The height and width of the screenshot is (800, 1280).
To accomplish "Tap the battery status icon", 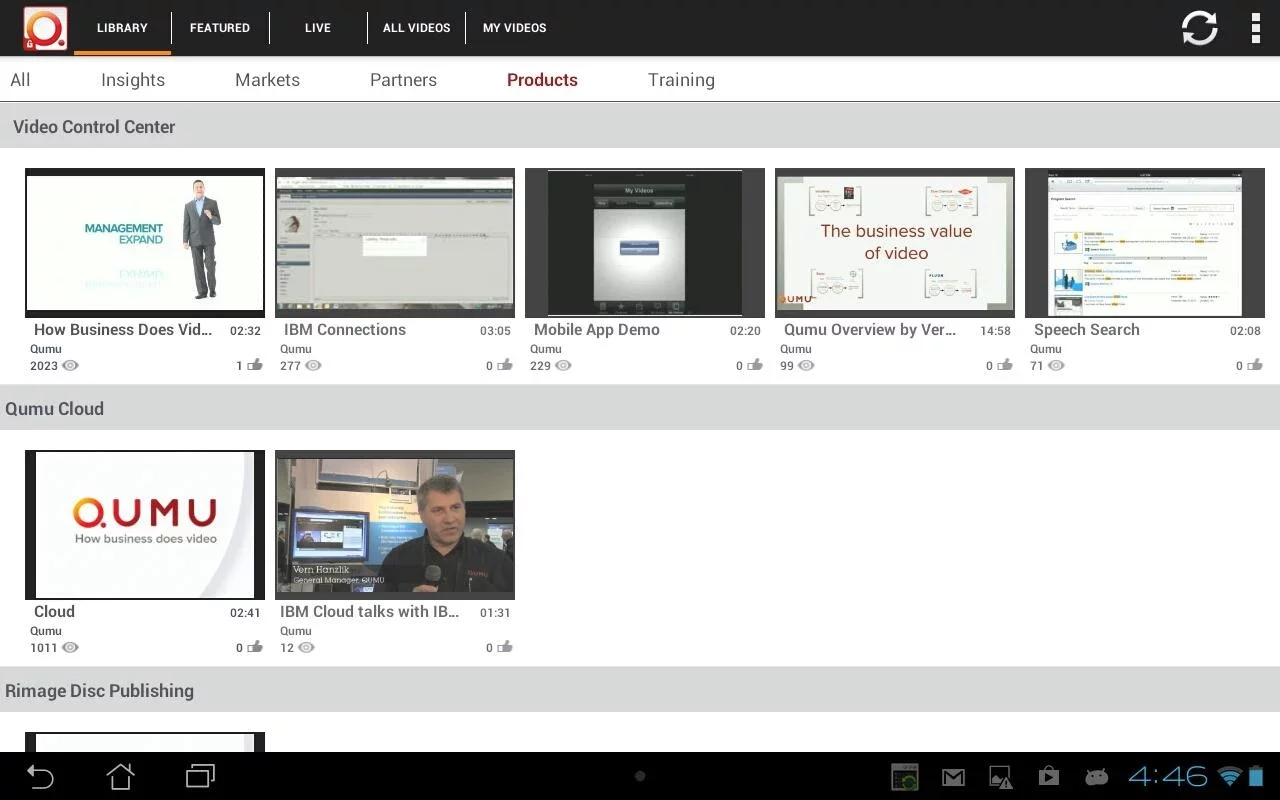I will point(1256,776).
